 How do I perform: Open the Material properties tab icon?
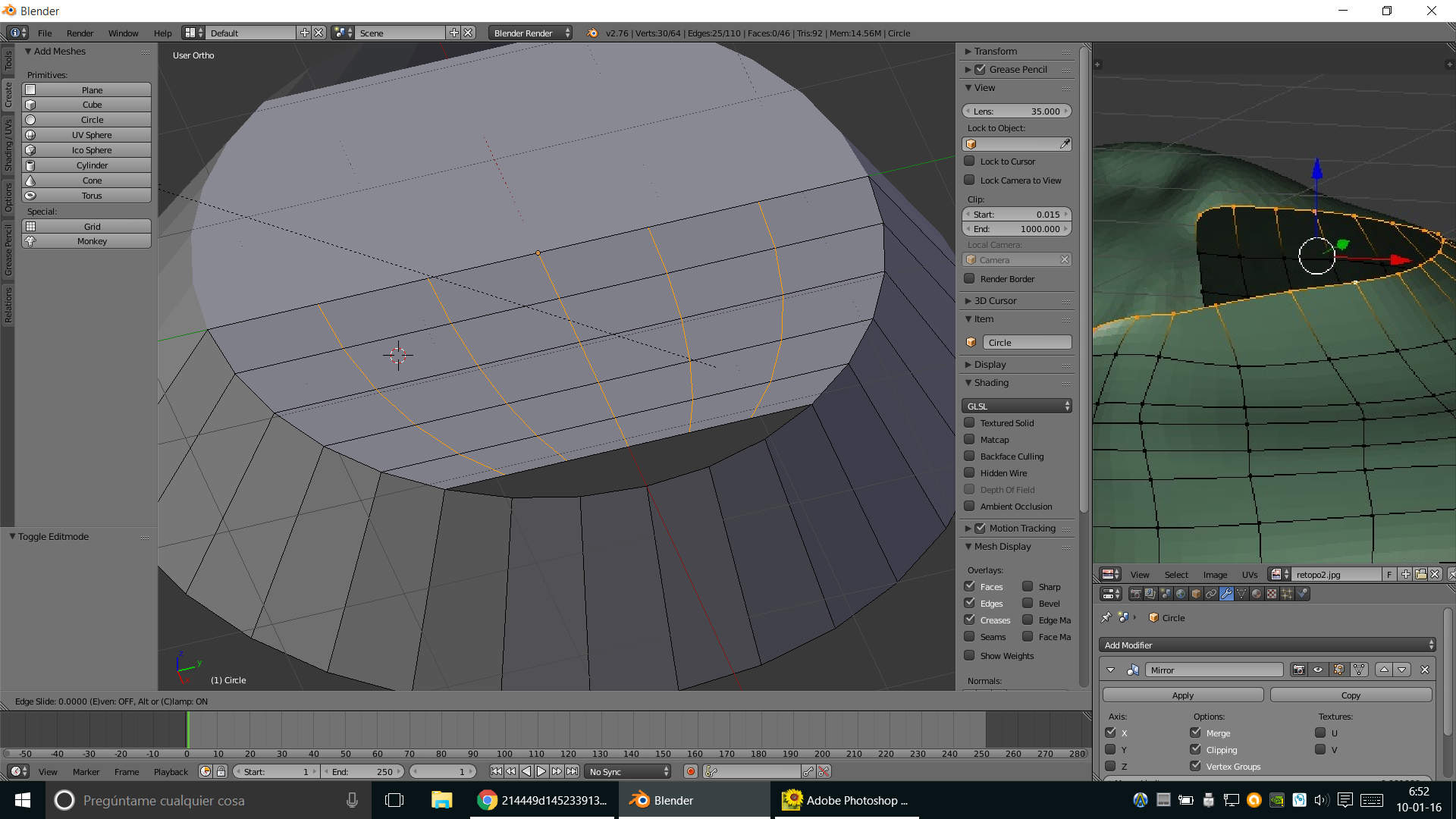(x=1257, y=594)
